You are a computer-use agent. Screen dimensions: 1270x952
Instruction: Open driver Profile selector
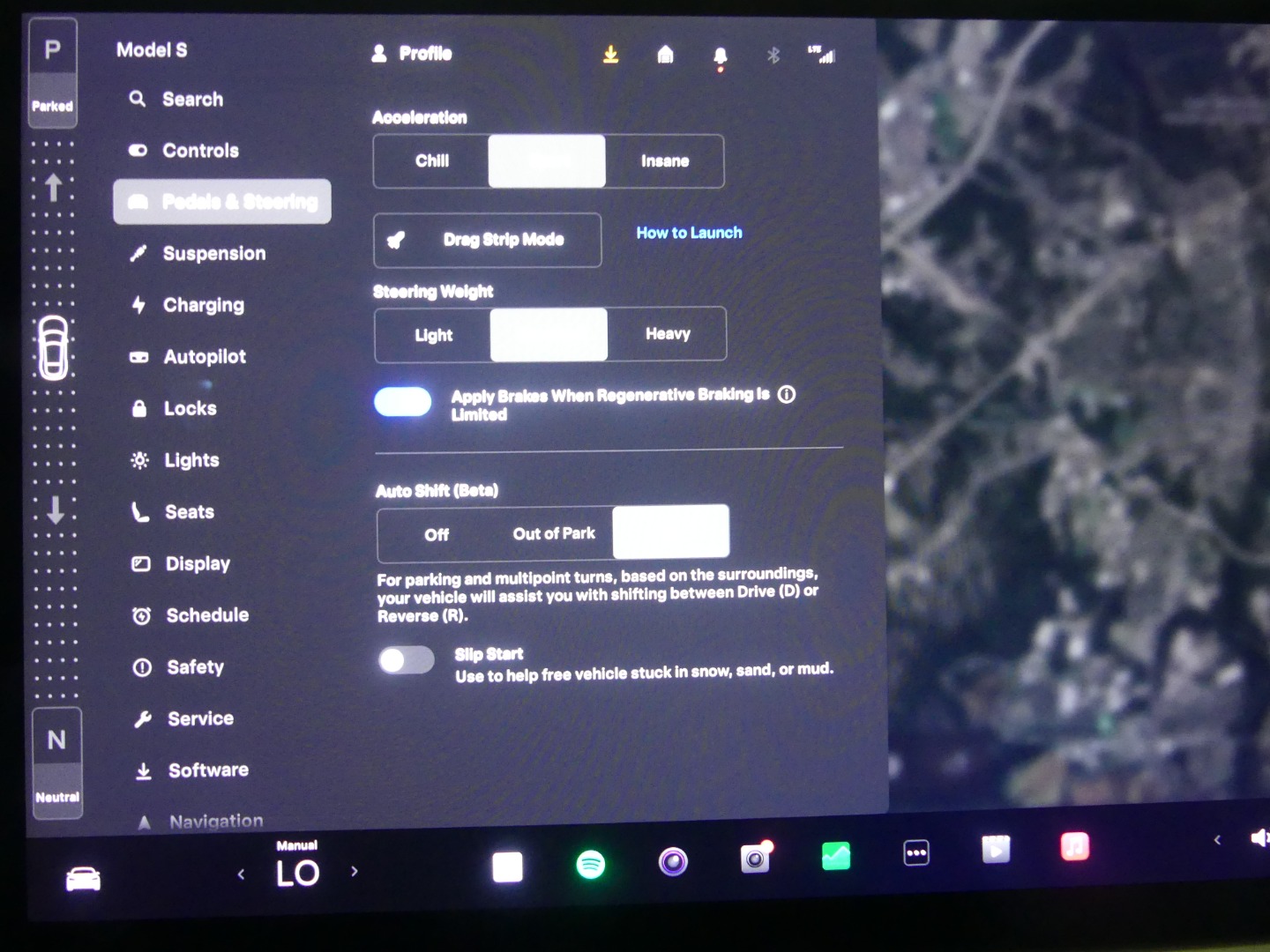coord(412,54)
